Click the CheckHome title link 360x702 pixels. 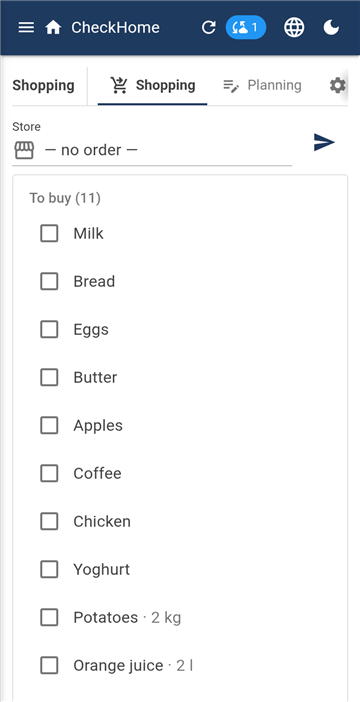[x=115, y=27]
